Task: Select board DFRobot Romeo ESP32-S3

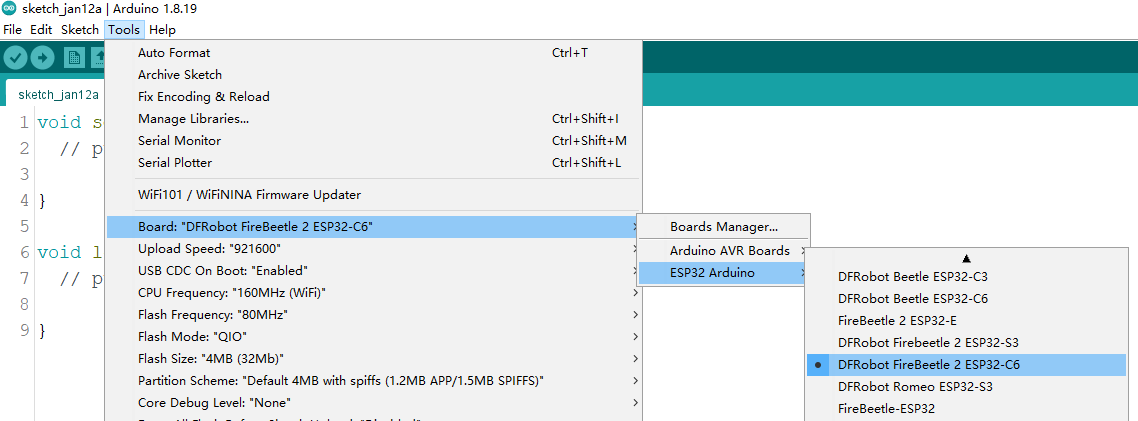Action: pos(966,387)
